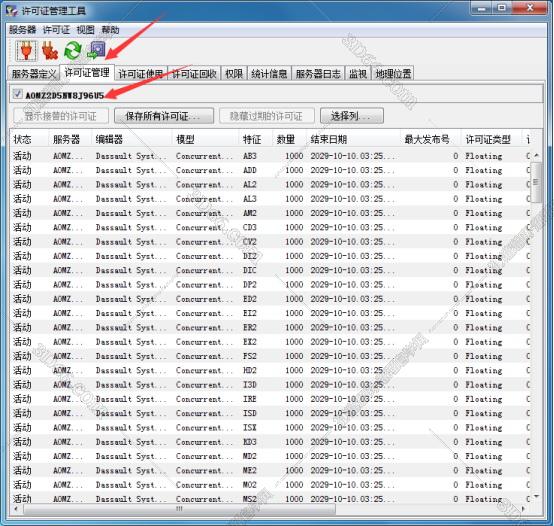
Task: Select the ME2 feature cell
Action: pos(249,471)
